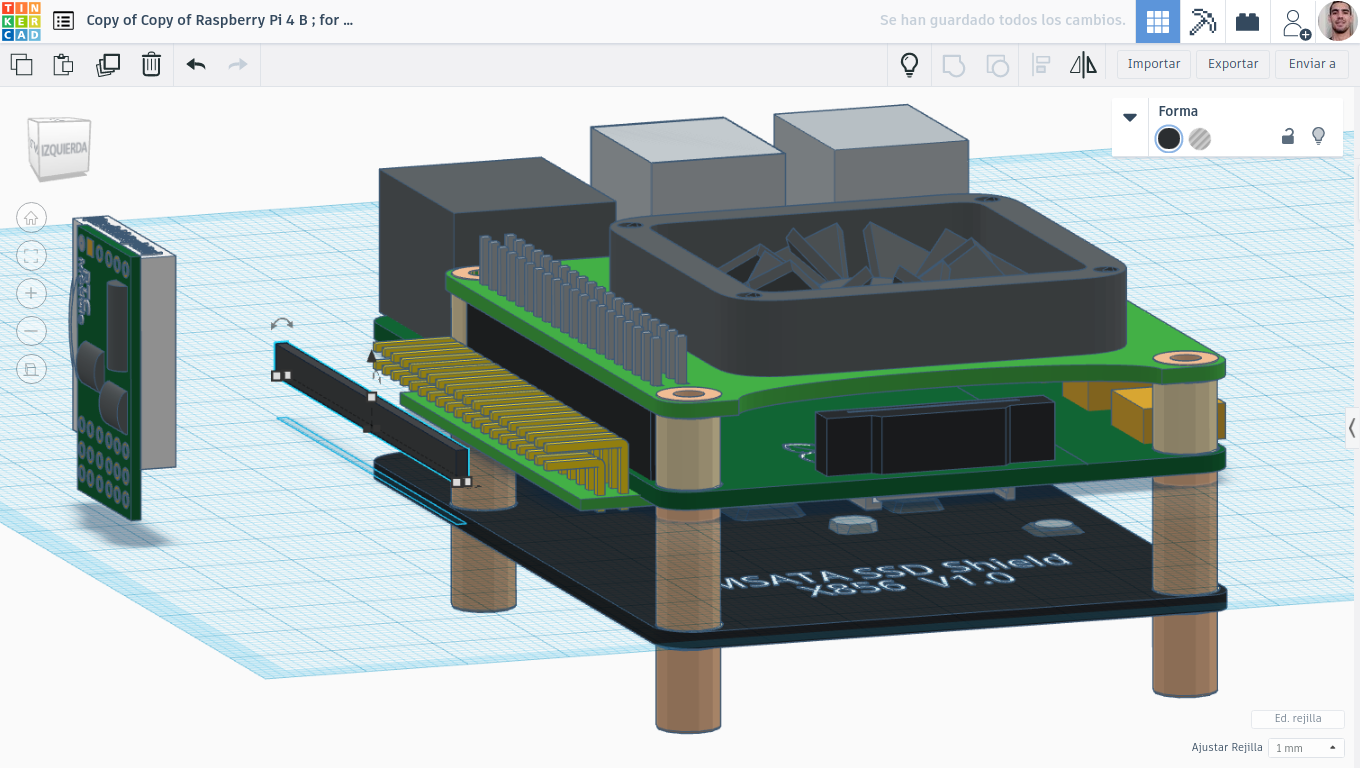Image resolution: width=1360 pixels, height=768 pixels.
Task: Open the user profile avatar
Action: click(1337, 21)
